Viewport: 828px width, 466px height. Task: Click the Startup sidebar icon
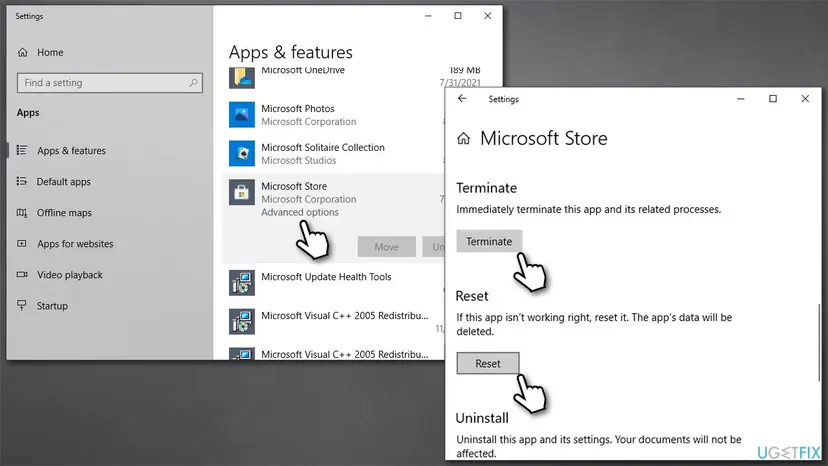click(x=22, y=305)
